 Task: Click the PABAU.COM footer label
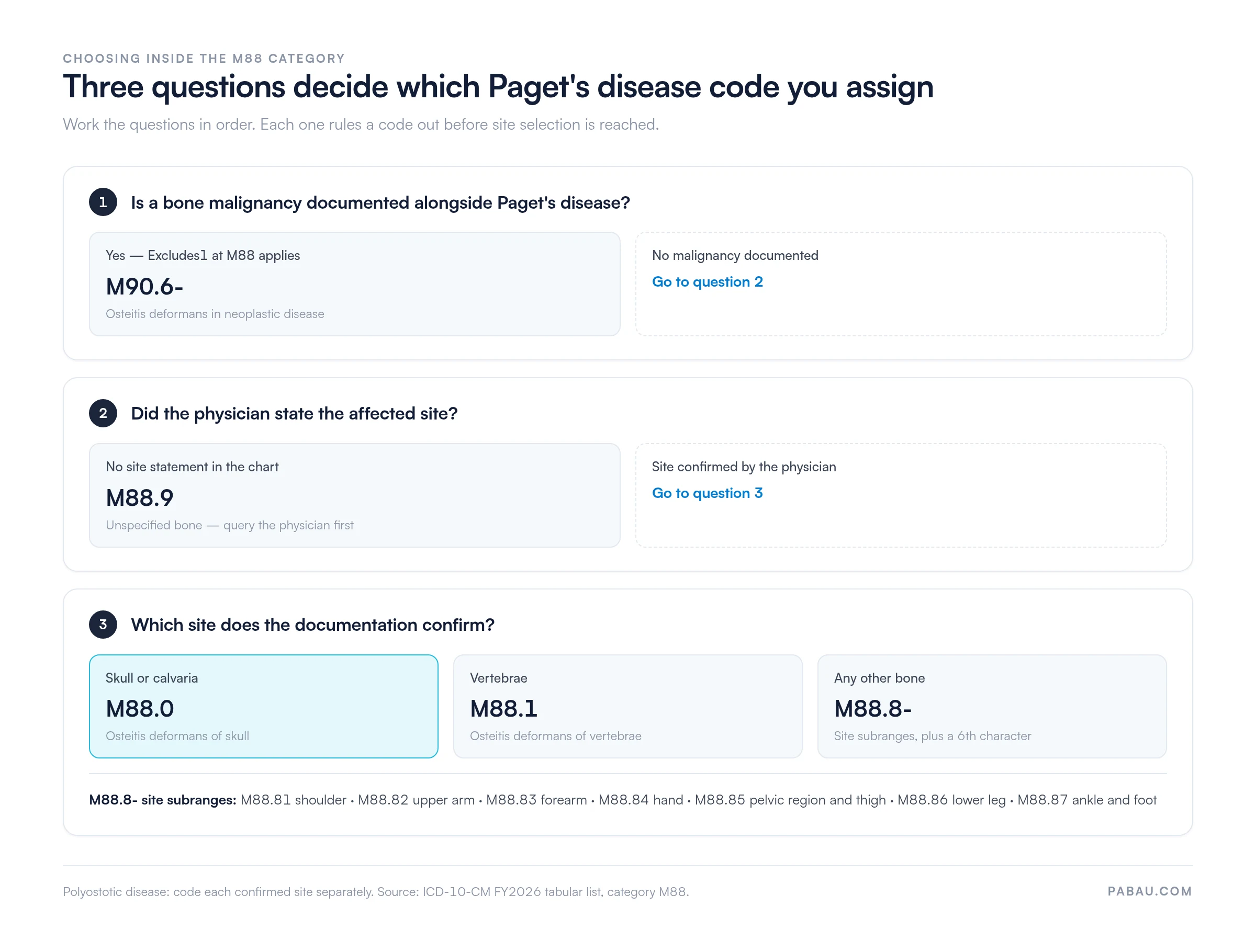1150,891
